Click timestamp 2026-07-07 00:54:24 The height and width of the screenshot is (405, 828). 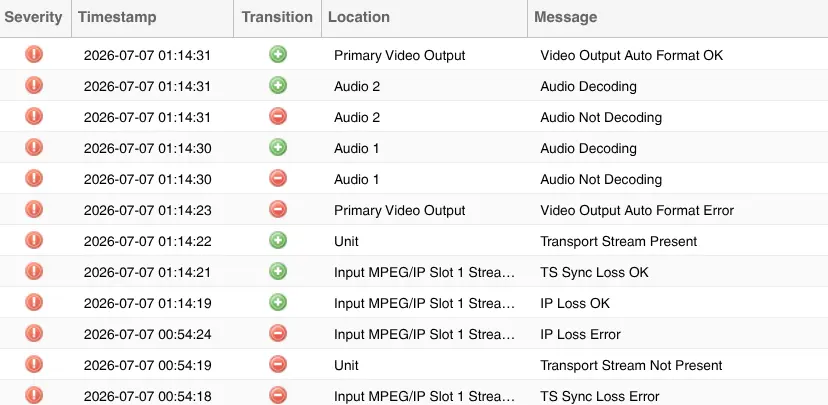click(147, 334)
